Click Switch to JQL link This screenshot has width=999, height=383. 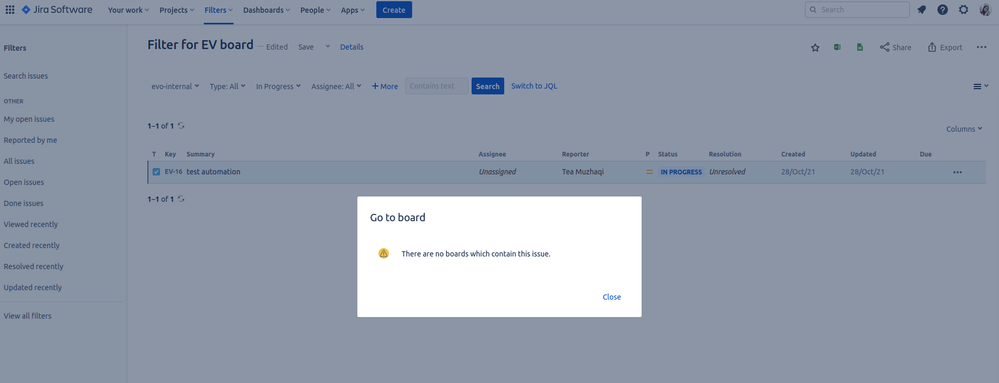534,86
